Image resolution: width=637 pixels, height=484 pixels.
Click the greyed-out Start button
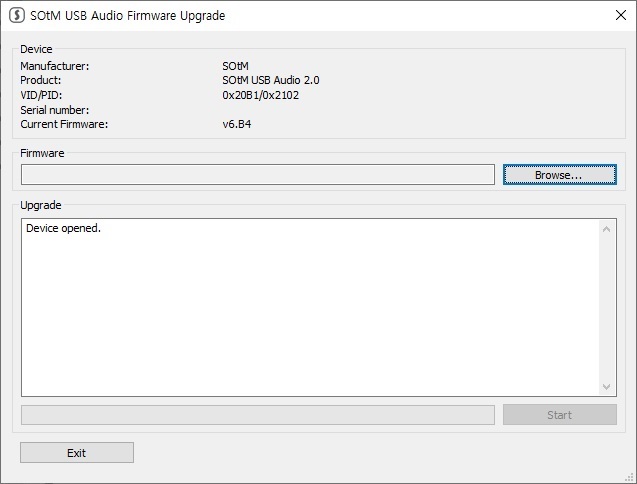pyautogui.click(x=559, y=415)
